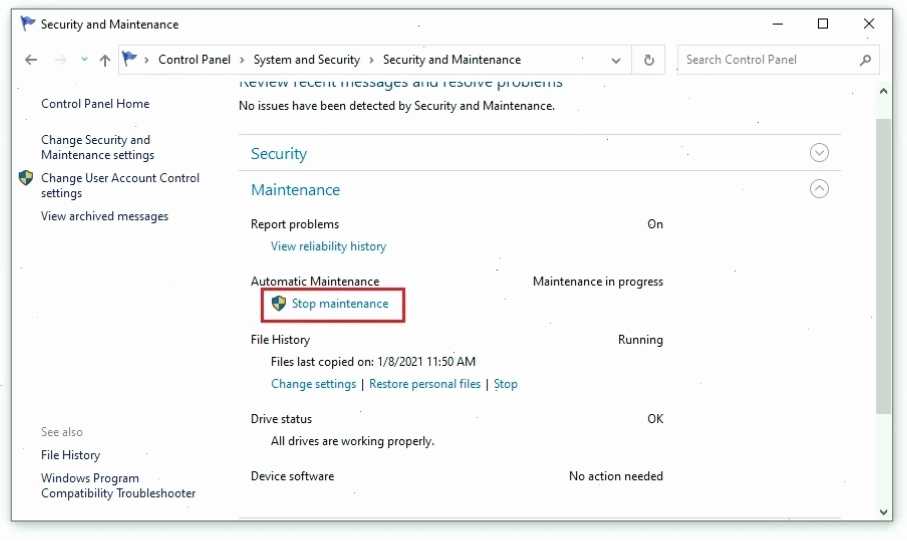907x541 pixels.
Task: Collapse the Maintenance section chevron
Action: pyautogui.click(x=819, y=189)
